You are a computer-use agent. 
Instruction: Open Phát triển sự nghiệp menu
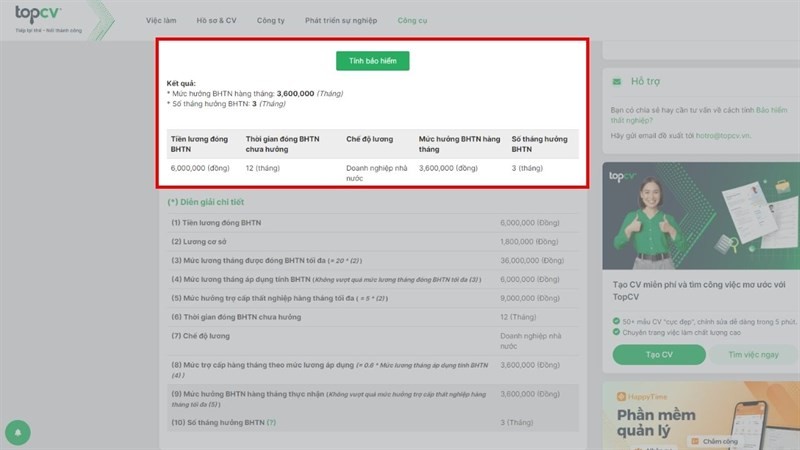coord(341,20)
